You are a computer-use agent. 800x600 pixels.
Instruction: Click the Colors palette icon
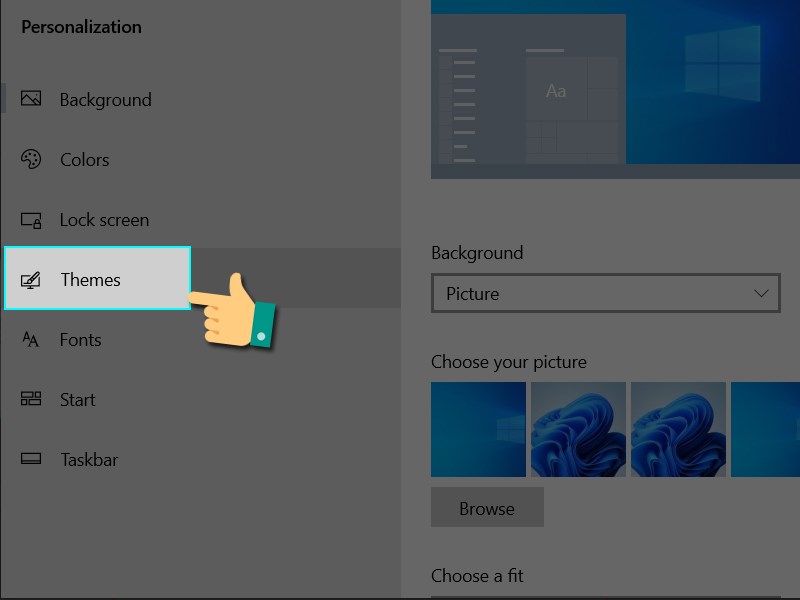point(32,159)
